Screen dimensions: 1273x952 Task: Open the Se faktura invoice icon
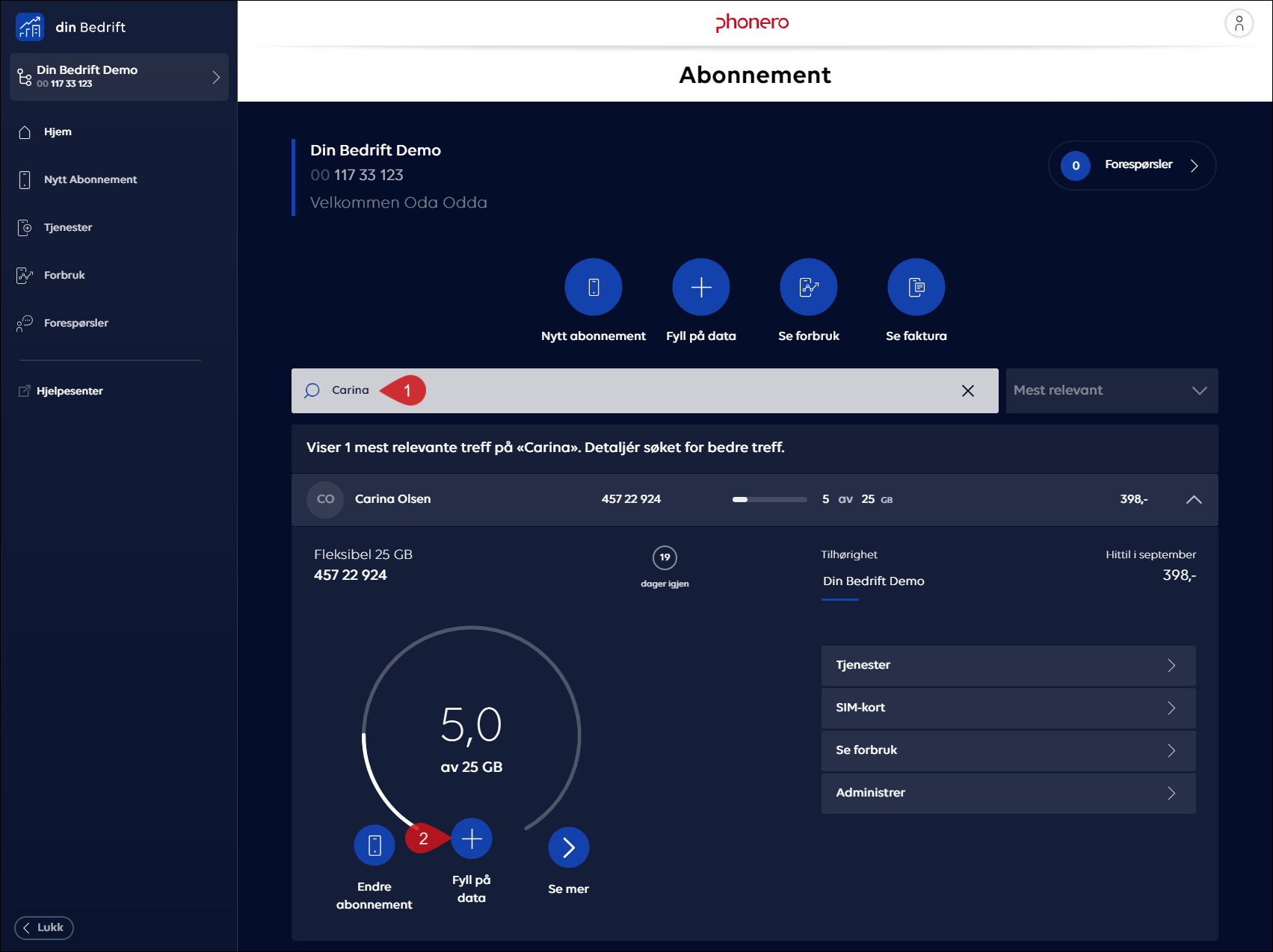[x=916, y=287]
